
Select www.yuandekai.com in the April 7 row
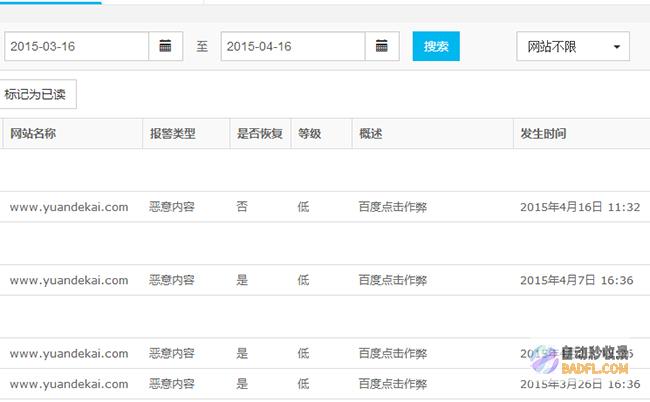point(69,280)
